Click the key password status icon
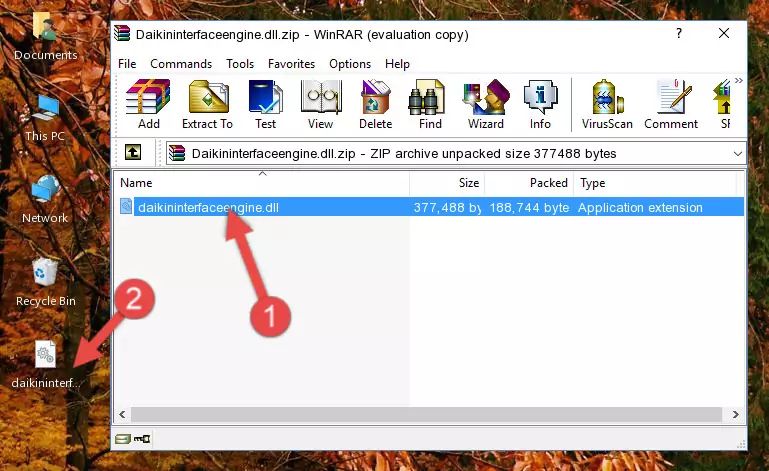 click(x=142, y=439)
